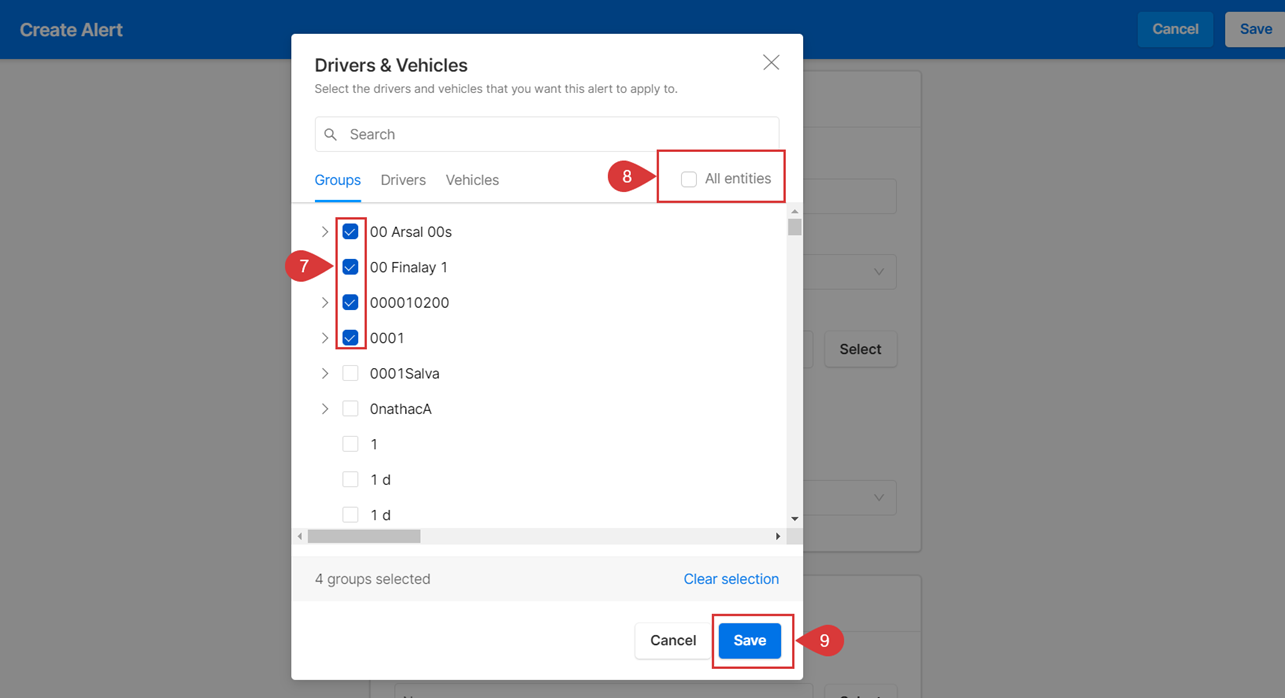Close the Drivers & Vehicles dialog
The image size is (1285, 698).
771,63
